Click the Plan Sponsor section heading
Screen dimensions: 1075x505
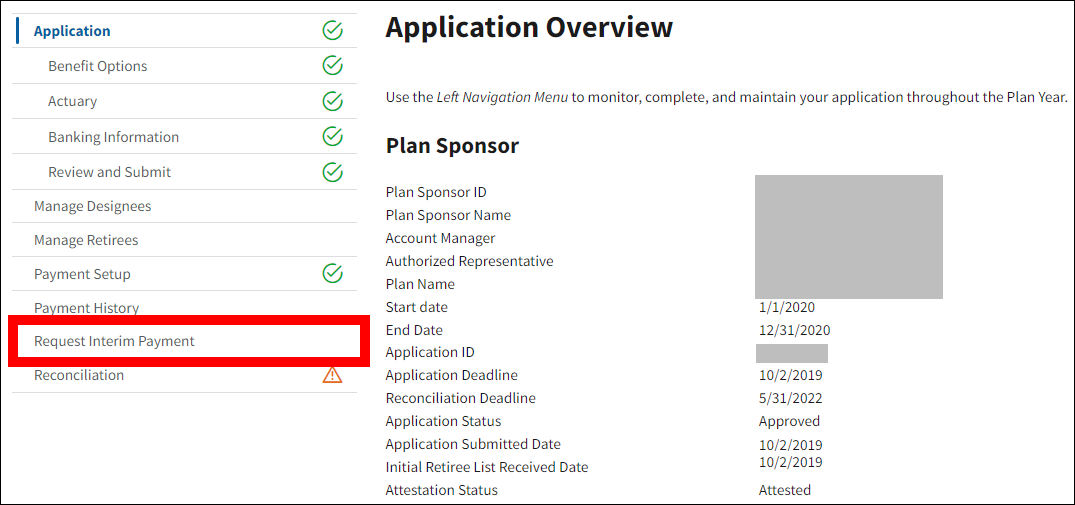452,146
